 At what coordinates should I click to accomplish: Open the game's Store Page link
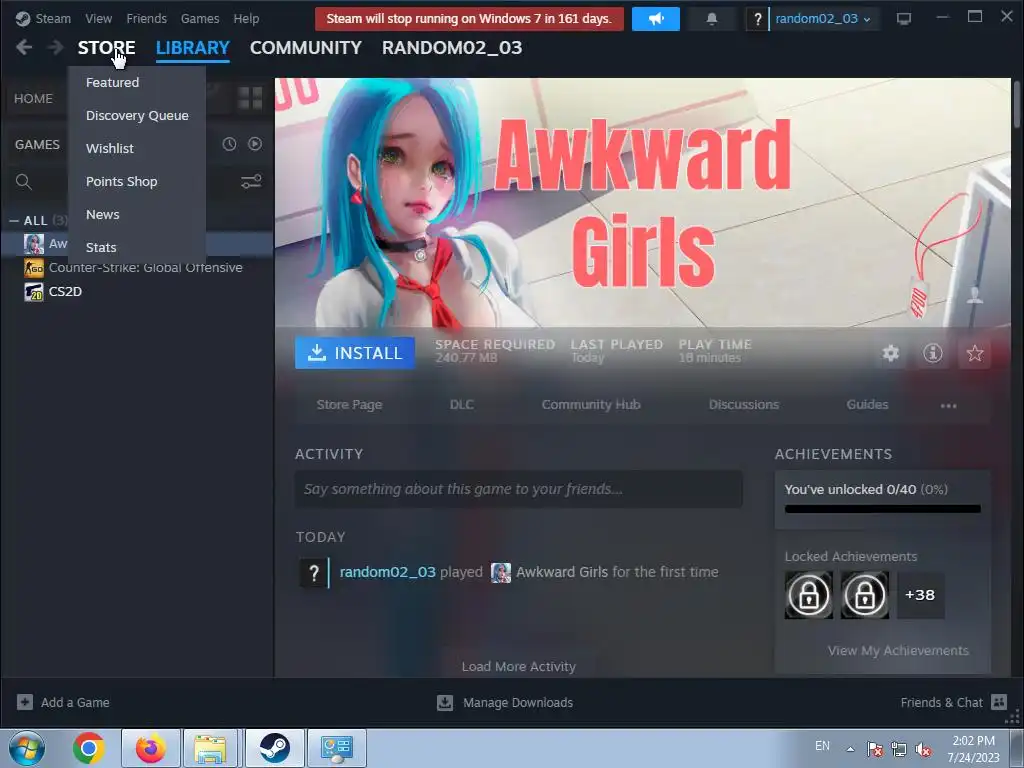pos(349,405)
